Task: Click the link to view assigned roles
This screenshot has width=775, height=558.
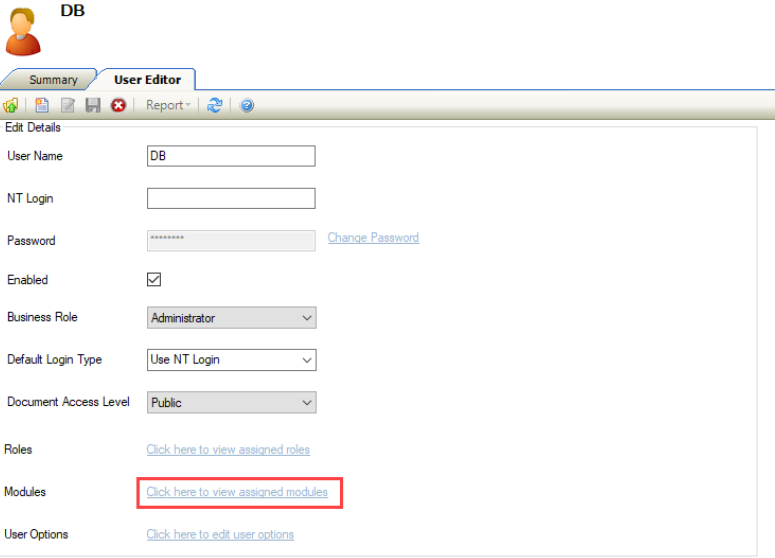Action: [228, 450]
